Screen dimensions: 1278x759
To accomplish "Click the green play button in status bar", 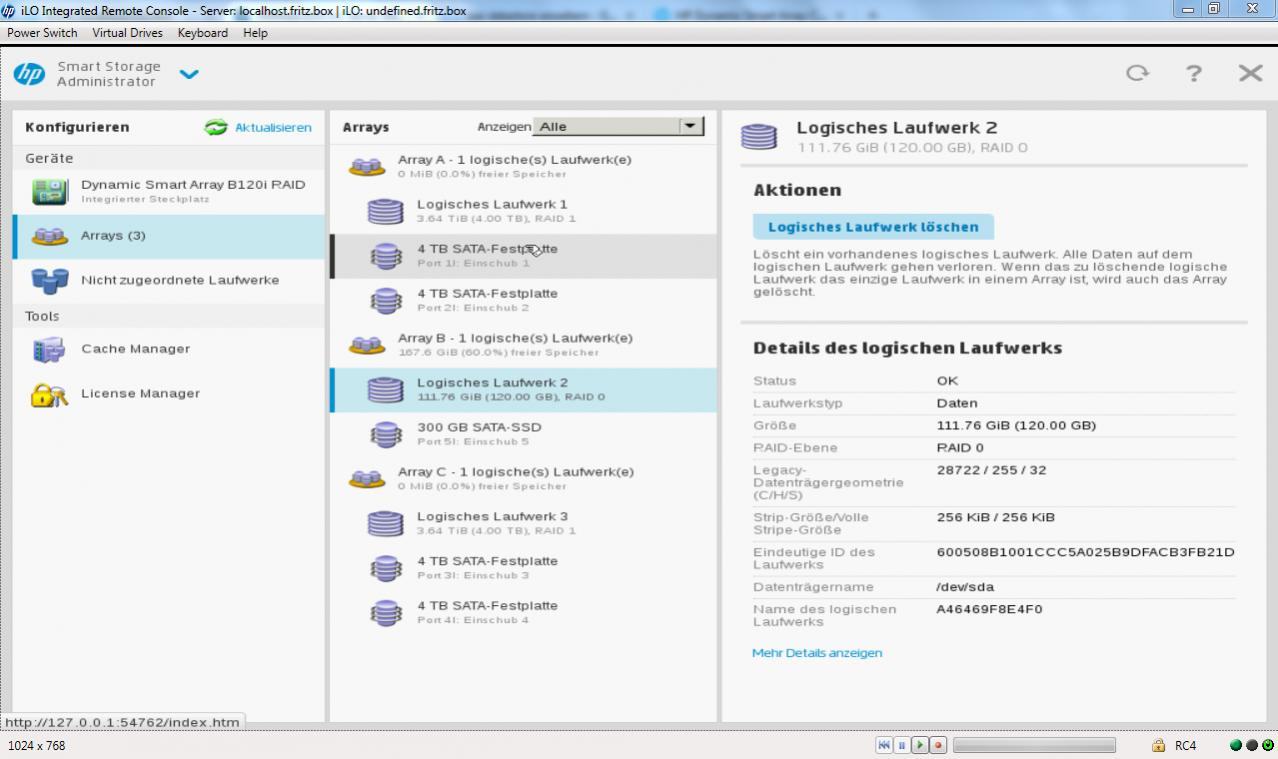I will tap(920, 745).
